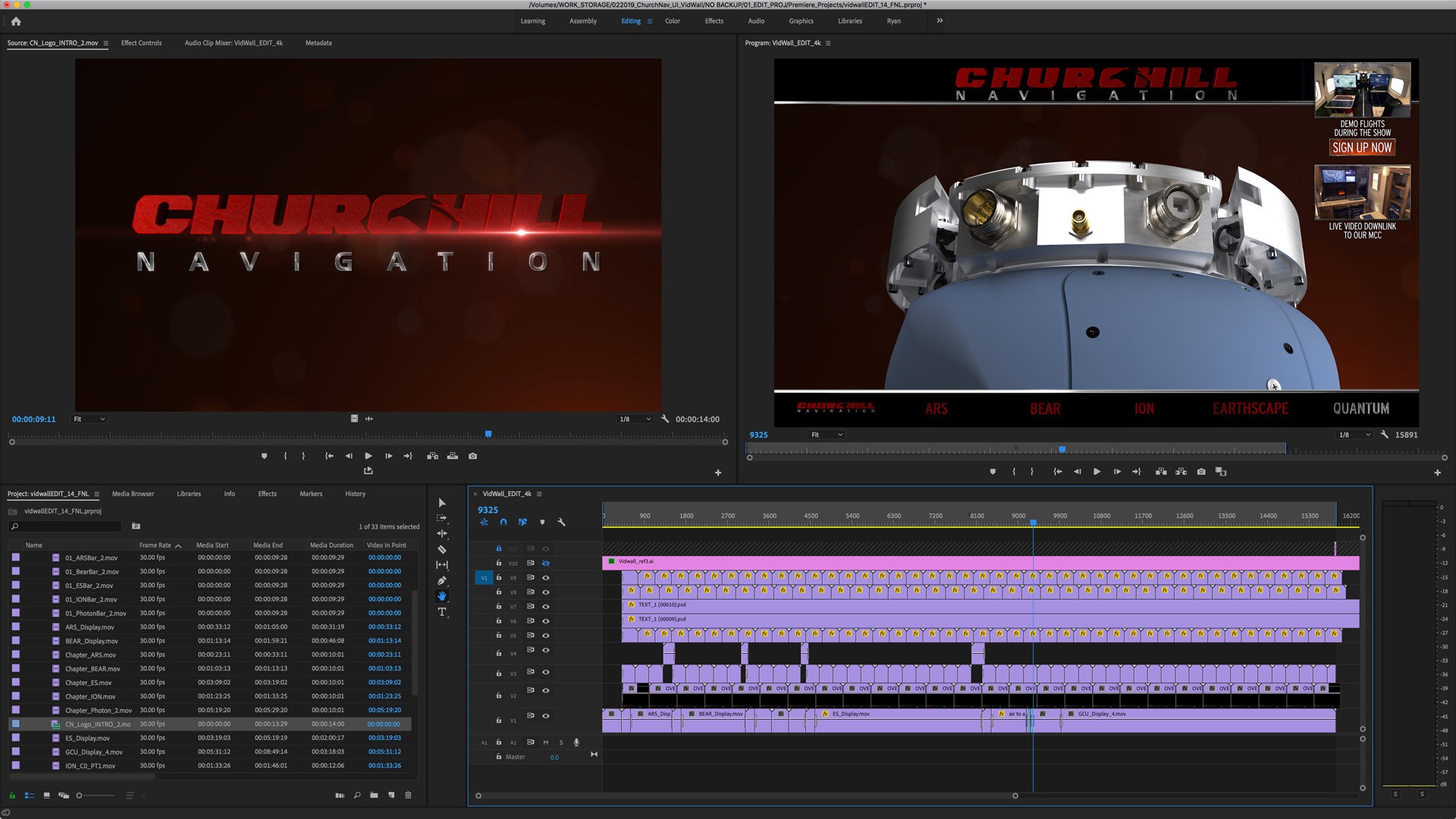This screenshot has width=1456, height=819.
Task: Open Source monitor Fit zoom dropdown
Action: [89, 419]
